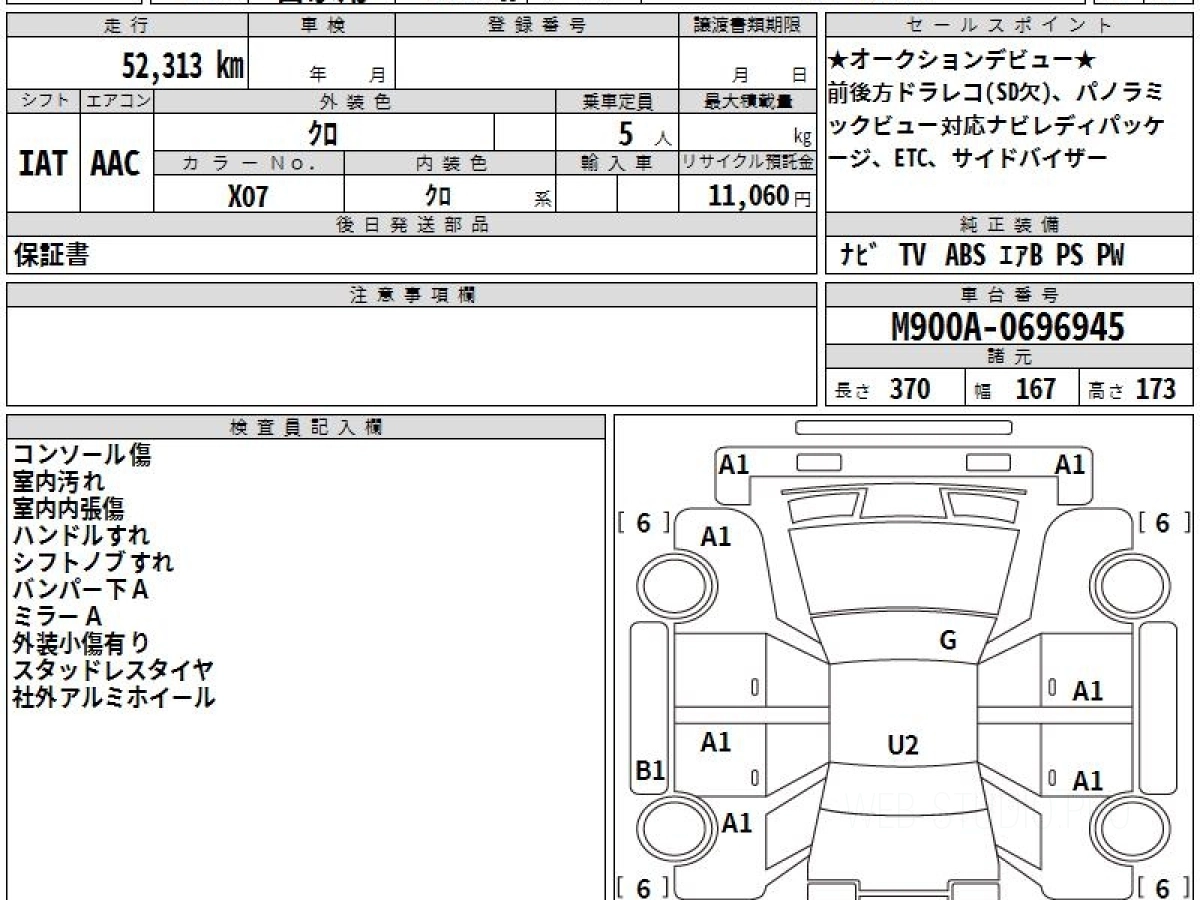Click the AAC air conditioner value
This screenshot has width=1200, height=900.
point(116,164)
